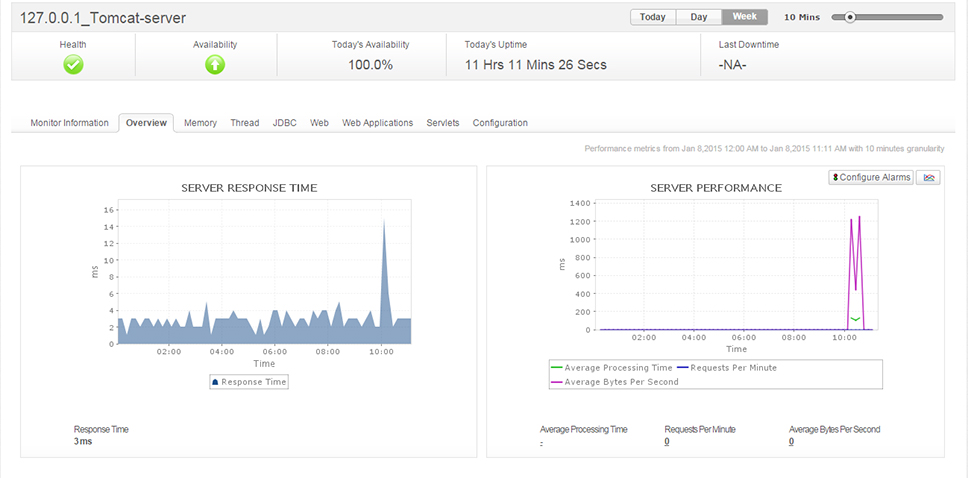Open the JDBC tab

tap(285, 123)
